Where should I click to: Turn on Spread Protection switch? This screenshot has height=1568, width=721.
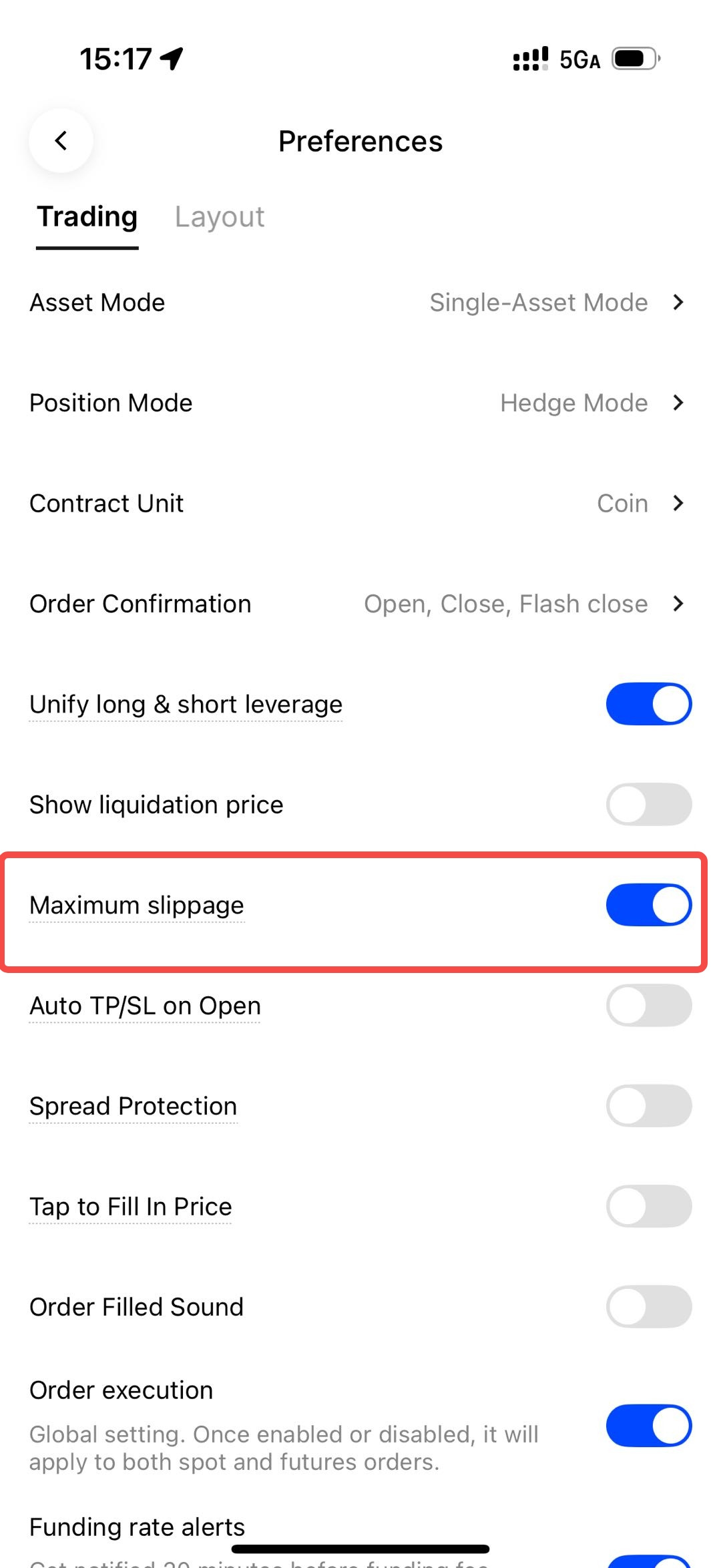(648, 1106)
